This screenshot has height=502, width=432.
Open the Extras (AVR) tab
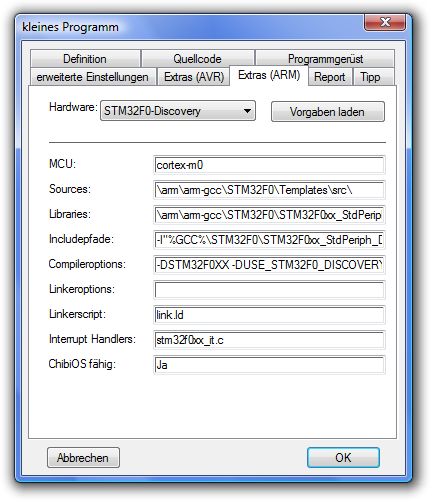click(x=194, y=77)
